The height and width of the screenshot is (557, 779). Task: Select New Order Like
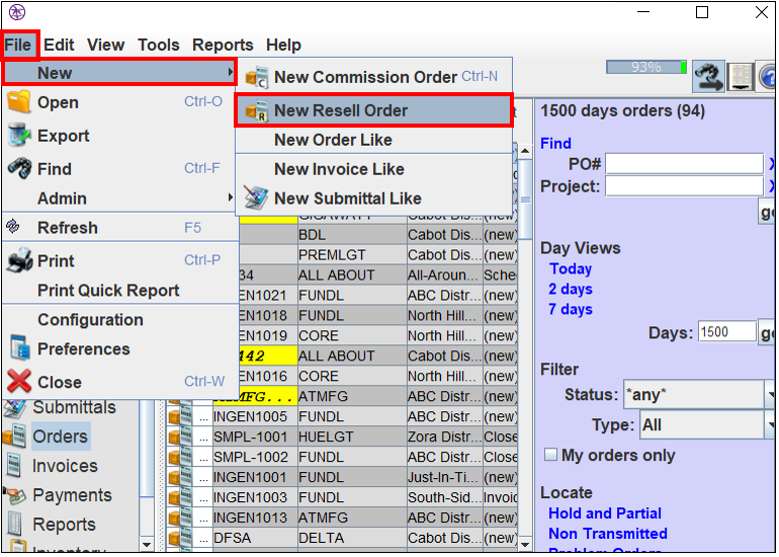(374, 140)
